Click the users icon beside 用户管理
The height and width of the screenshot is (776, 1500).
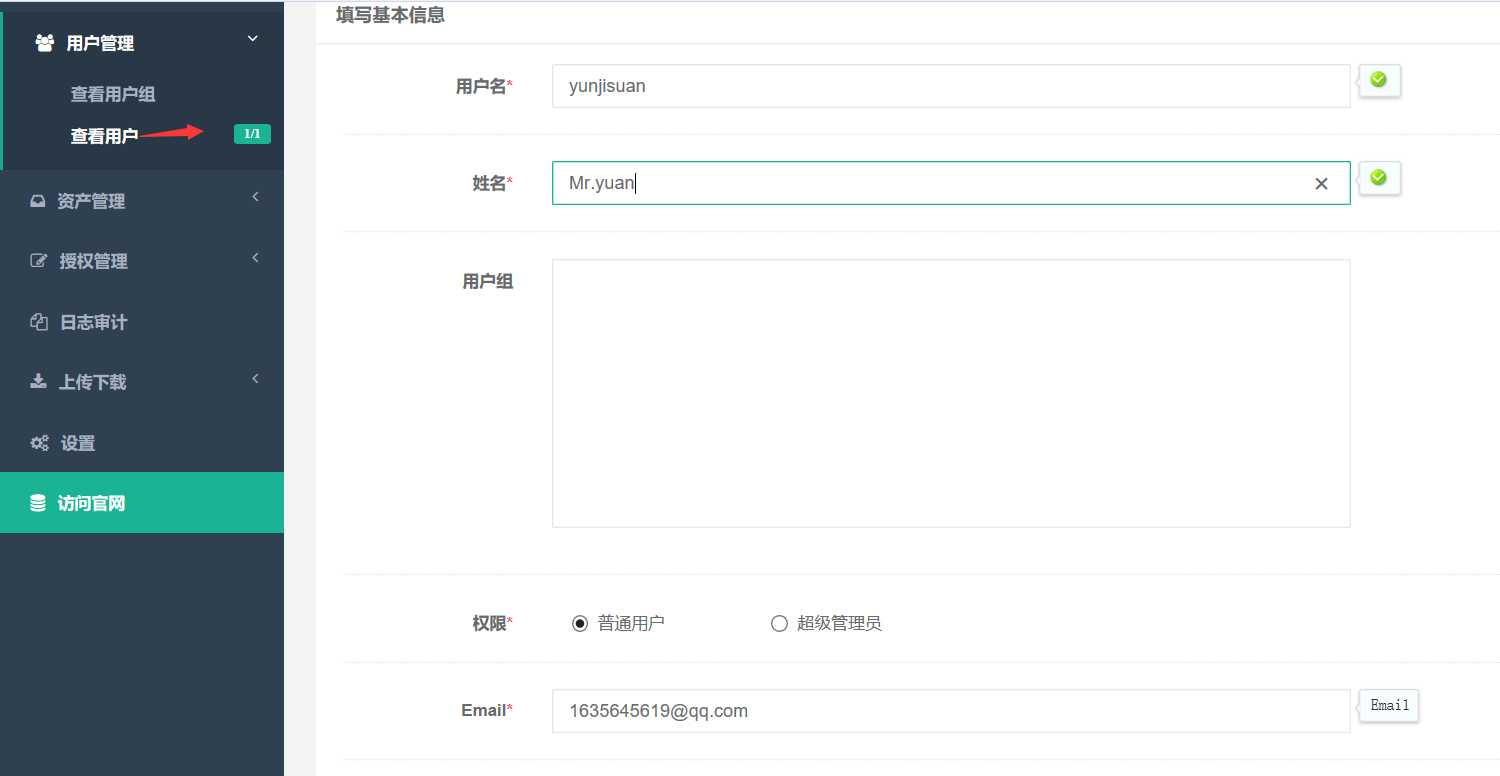(45, 43)
